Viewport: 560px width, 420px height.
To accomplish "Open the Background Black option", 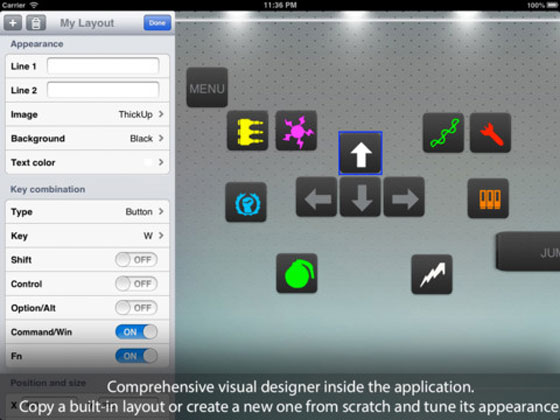I will (x=88, y=138).
